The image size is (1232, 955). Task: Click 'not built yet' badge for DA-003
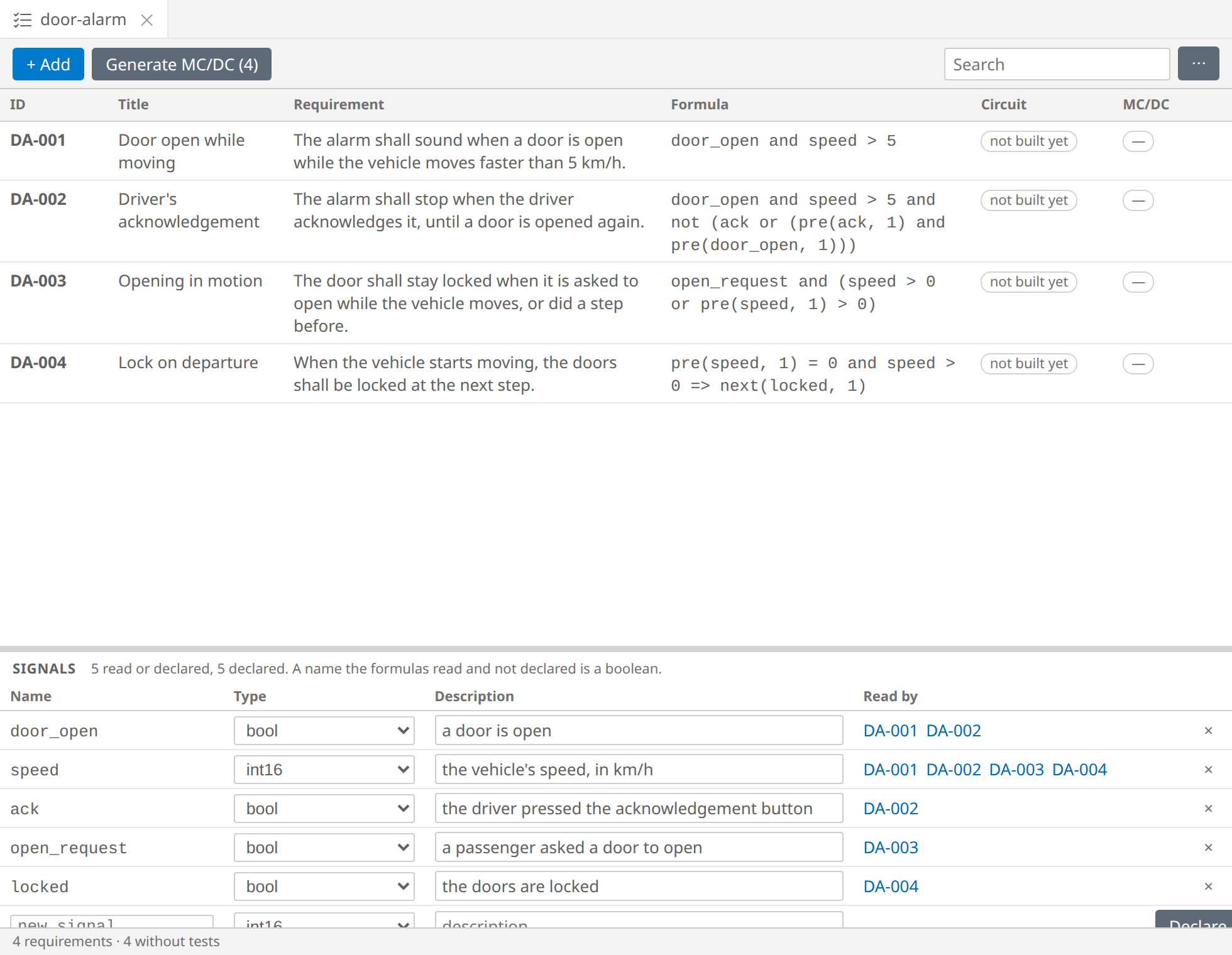(1029, 282)
